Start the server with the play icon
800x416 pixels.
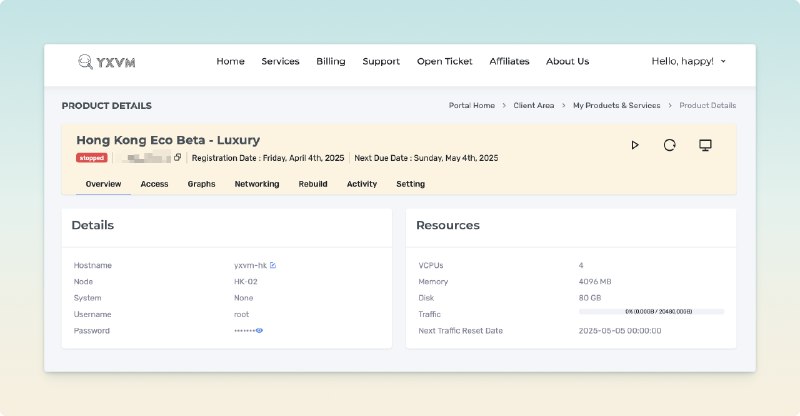pyautogui.click(x=634, y=145)
